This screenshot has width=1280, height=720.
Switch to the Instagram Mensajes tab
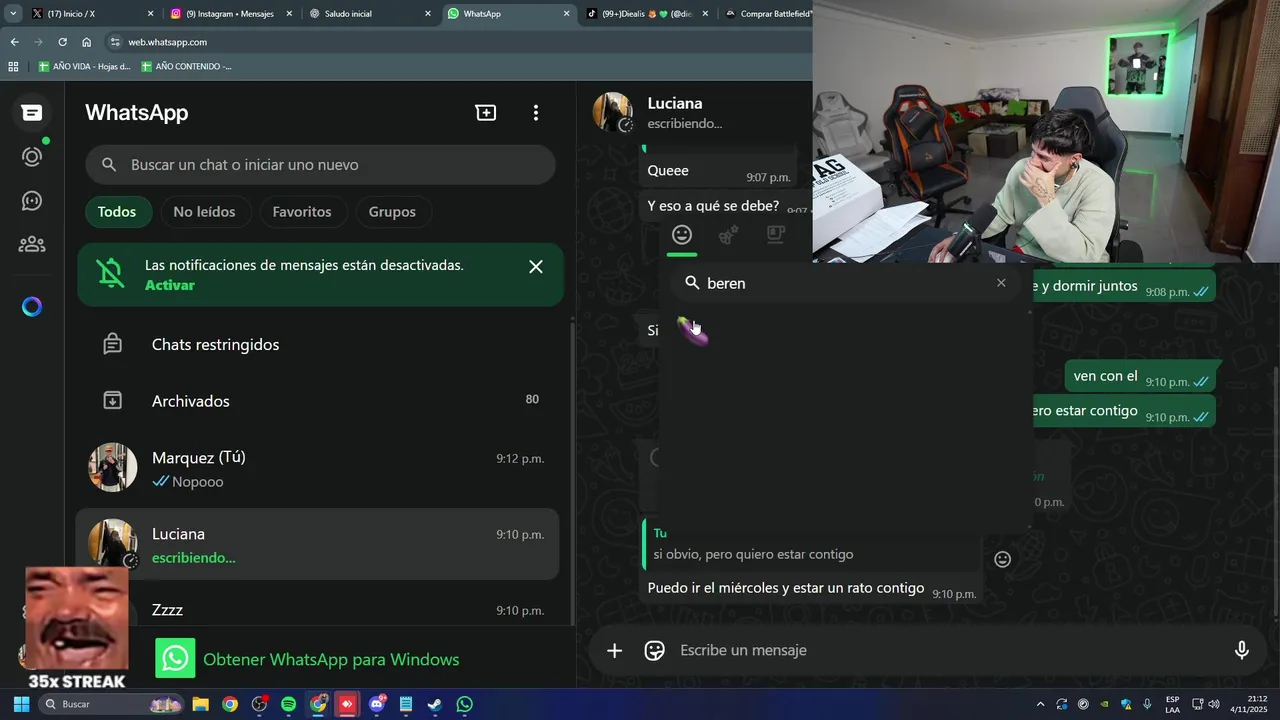click(230, 14)
